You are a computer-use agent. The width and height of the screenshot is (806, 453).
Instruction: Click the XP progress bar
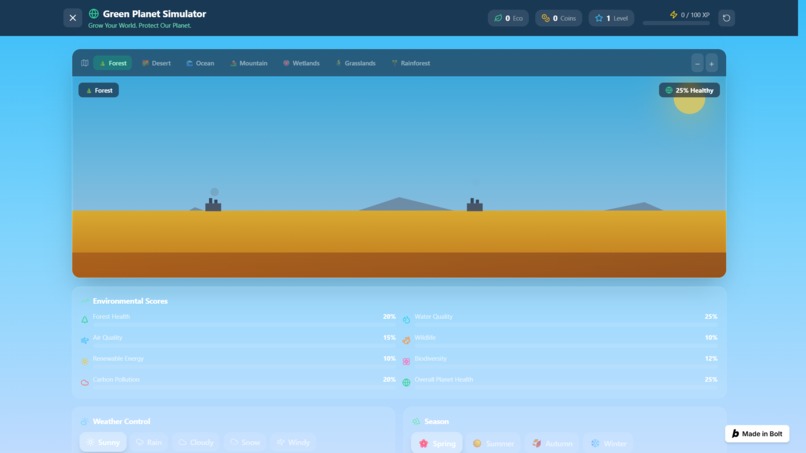tap(676, 23)
